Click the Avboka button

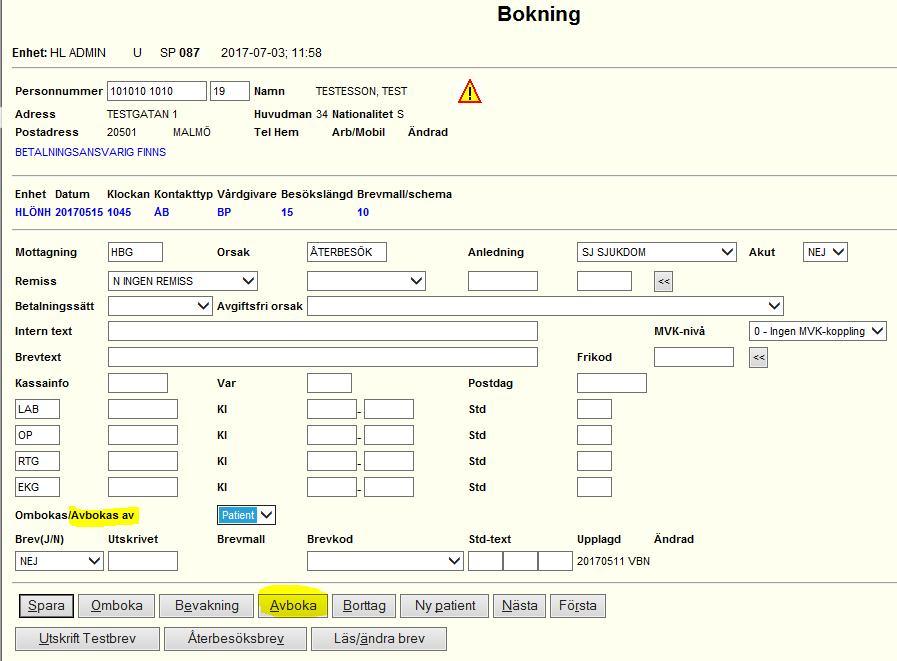(293, 606)
